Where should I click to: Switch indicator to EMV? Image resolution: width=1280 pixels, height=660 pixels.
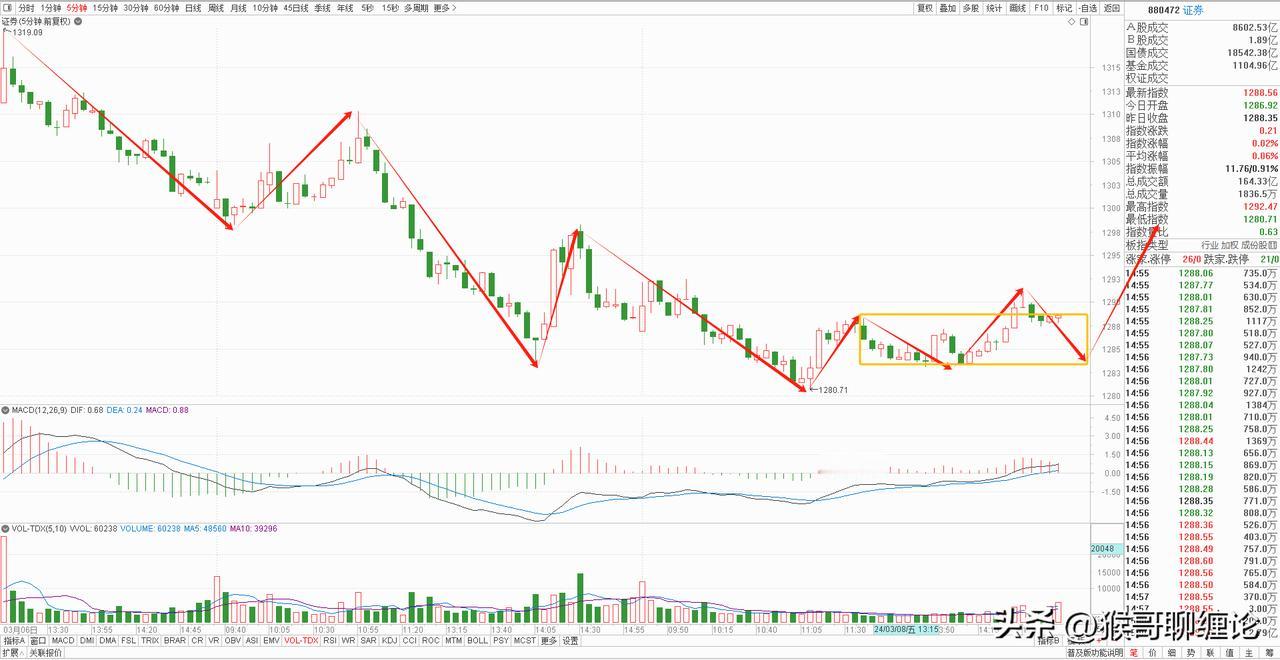(271, 640)
